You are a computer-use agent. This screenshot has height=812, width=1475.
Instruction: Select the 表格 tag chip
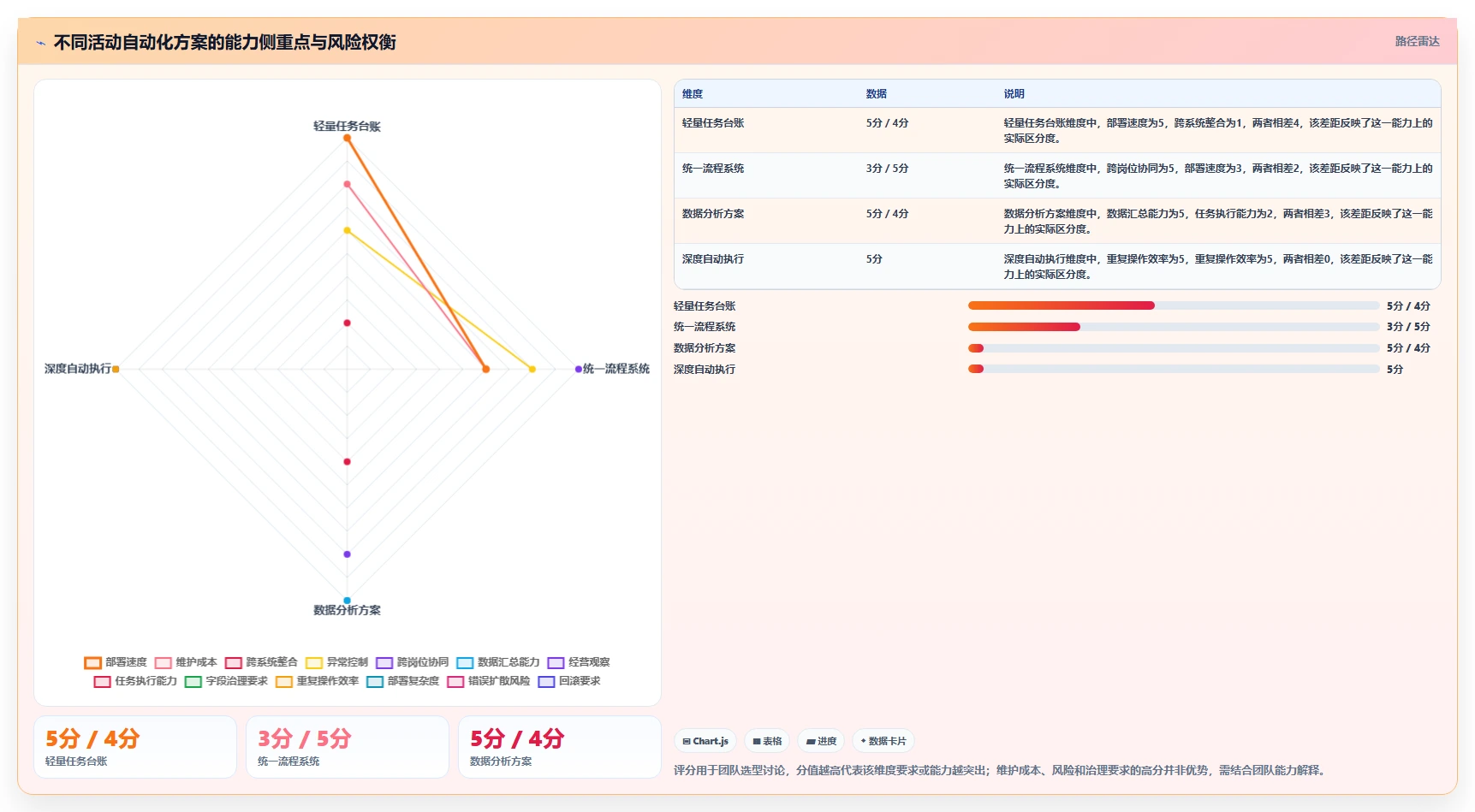tap(767, 741)
